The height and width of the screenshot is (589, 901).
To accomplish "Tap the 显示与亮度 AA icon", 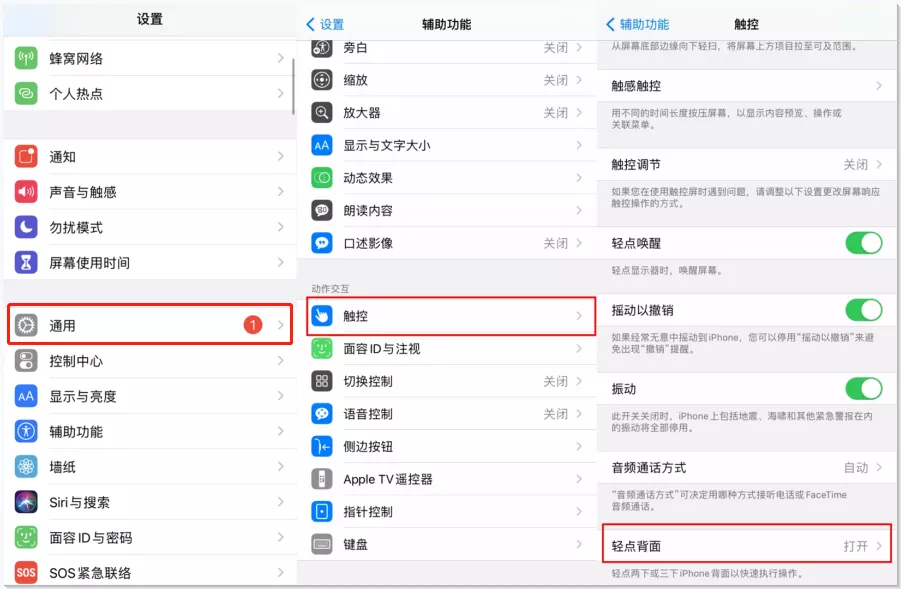I will click(26, 396).
